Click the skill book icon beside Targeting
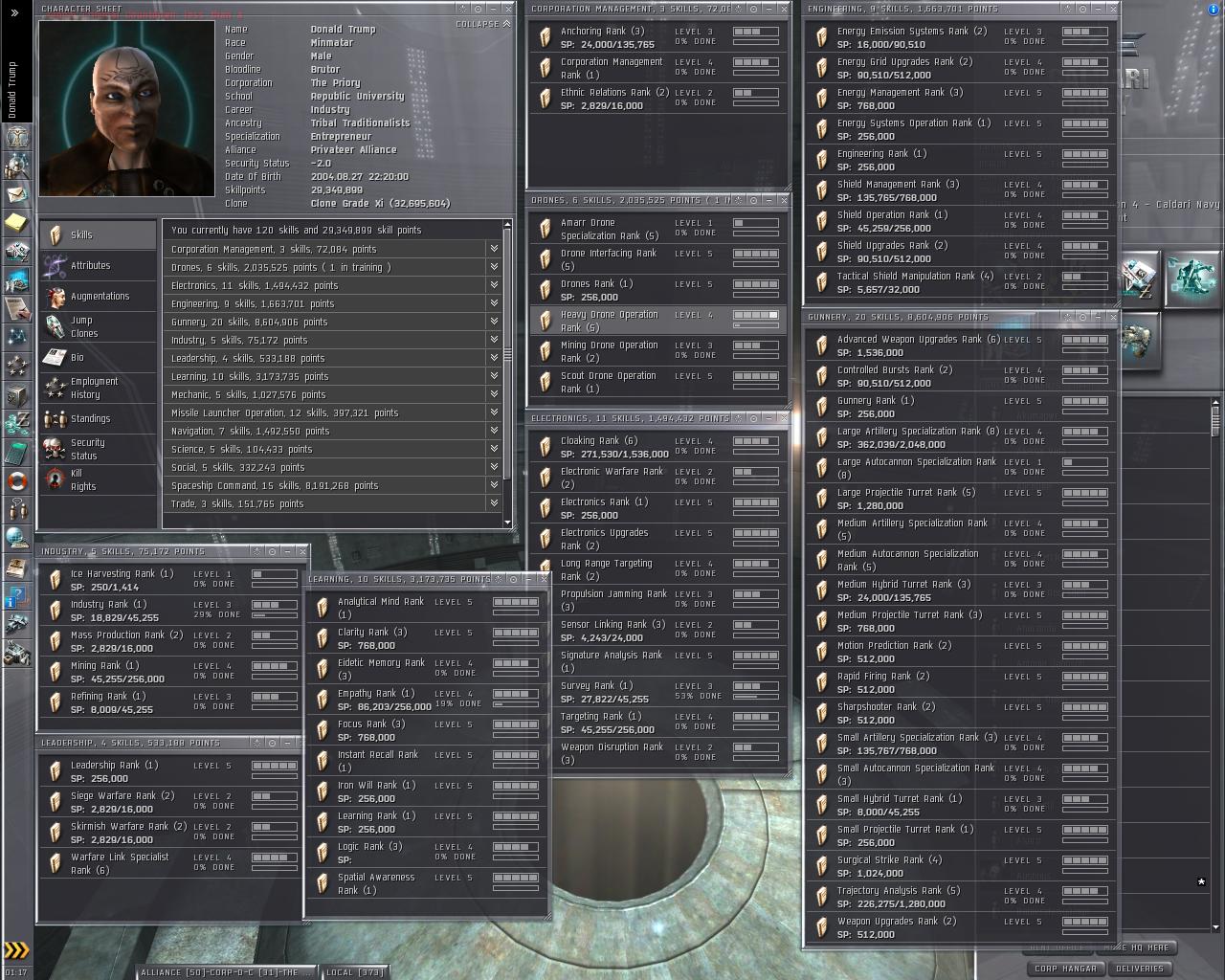The height and width of the screenshot is (980, 1225). coord(546,723)
